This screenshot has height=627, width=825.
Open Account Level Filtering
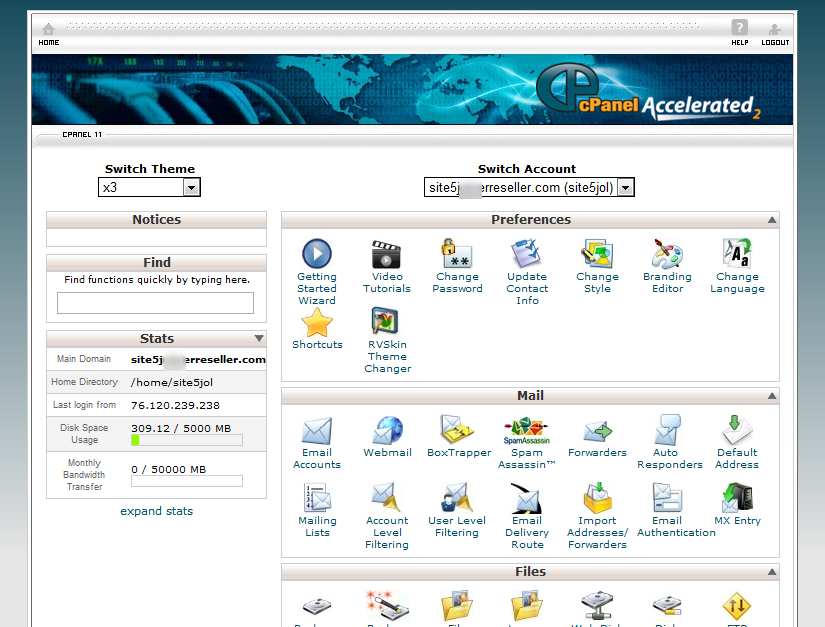(x=387, y=515)
